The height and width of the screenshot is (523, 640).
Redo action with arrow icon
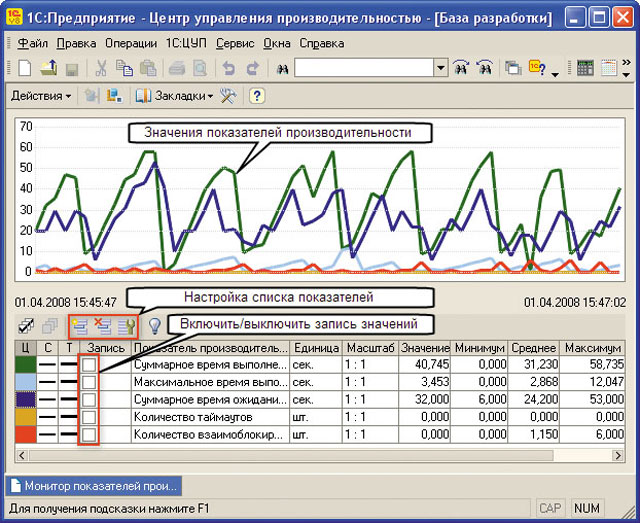(x=253, y=68)
